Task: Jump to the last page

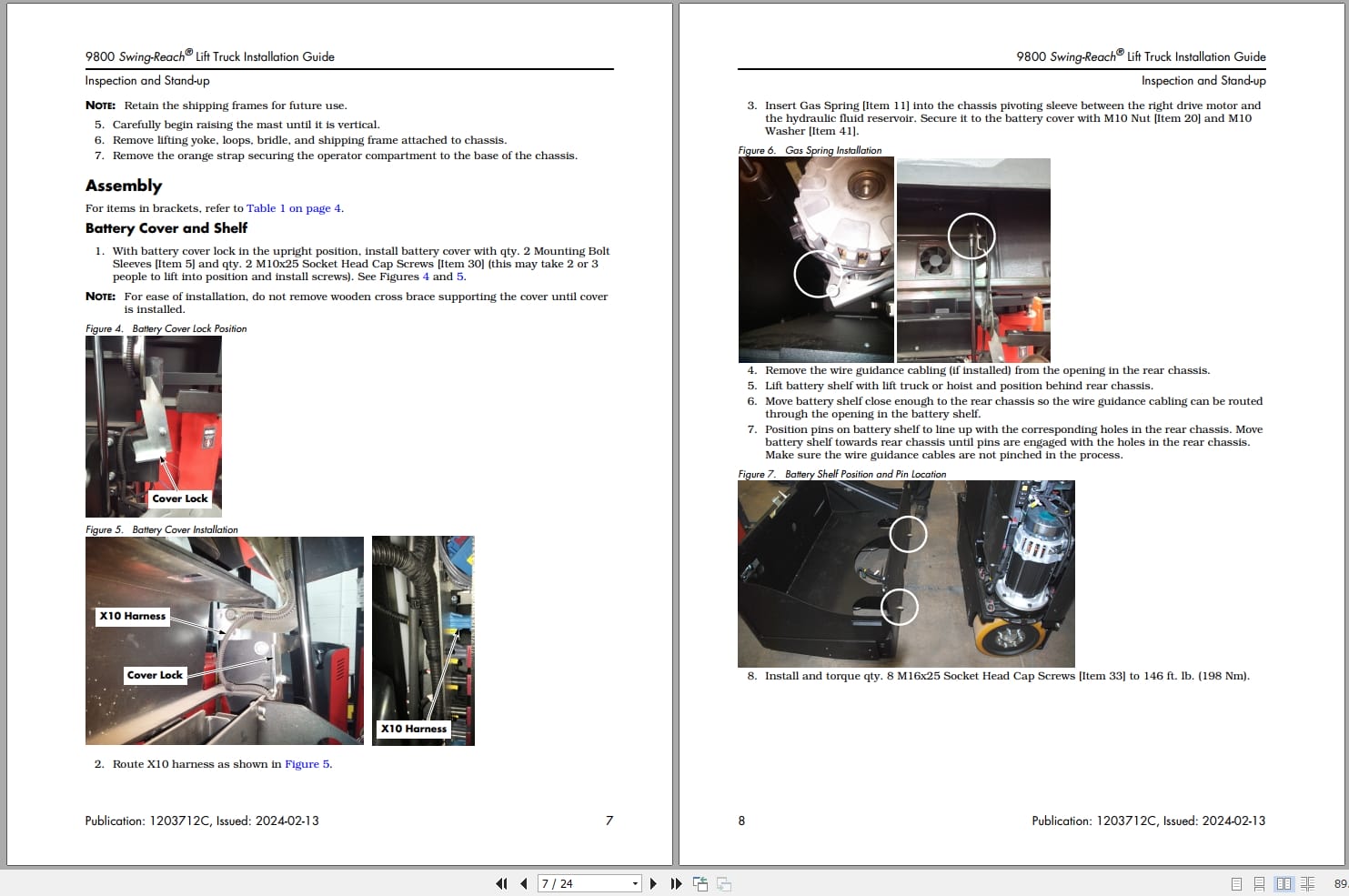Action: (x=676, y=883)
